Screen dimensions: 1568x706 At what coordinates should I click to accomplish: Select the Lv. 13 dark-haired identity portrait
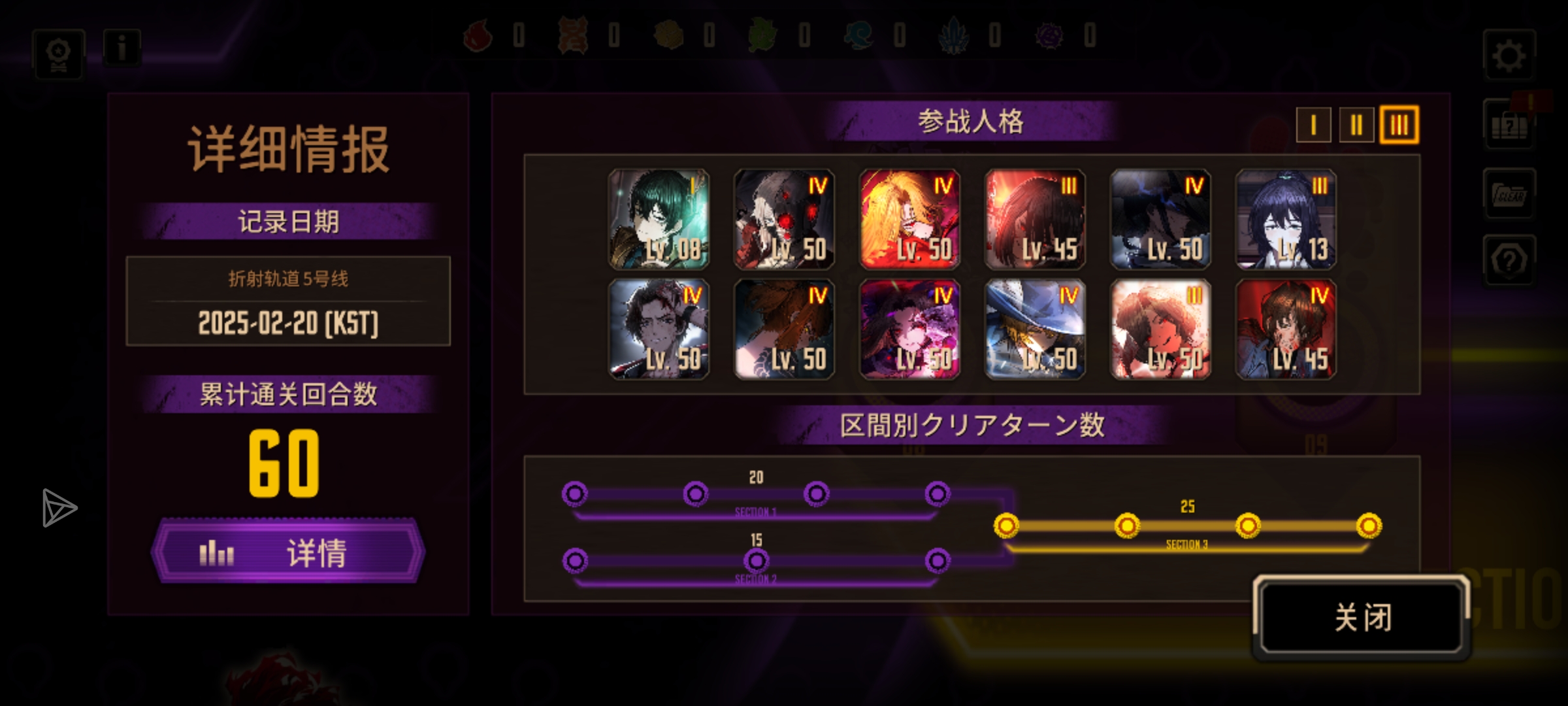pos(1286,219)
